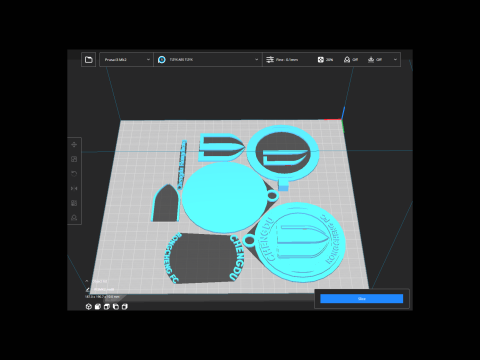Viewport: 480px width, 360px height.
Task: Select the Per Model Settings tool
Action: click(x=74, y=203)
